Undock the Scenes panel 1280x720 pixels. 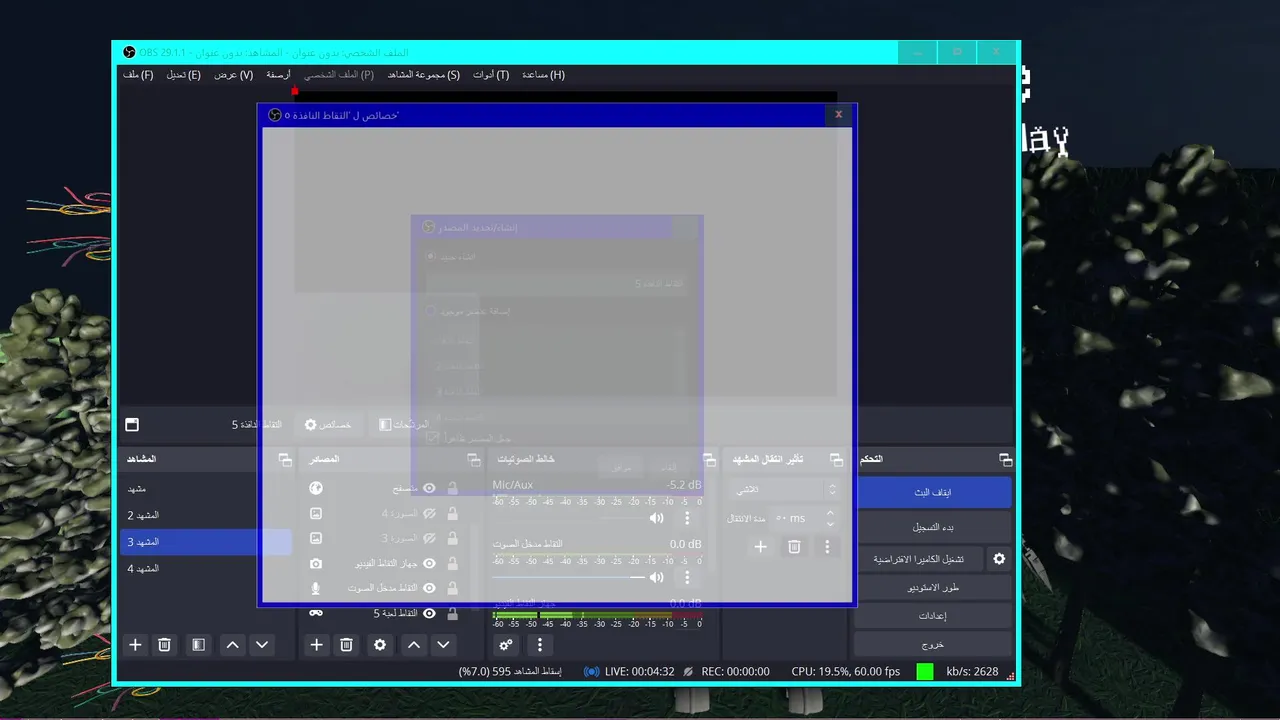coord(285,459)
